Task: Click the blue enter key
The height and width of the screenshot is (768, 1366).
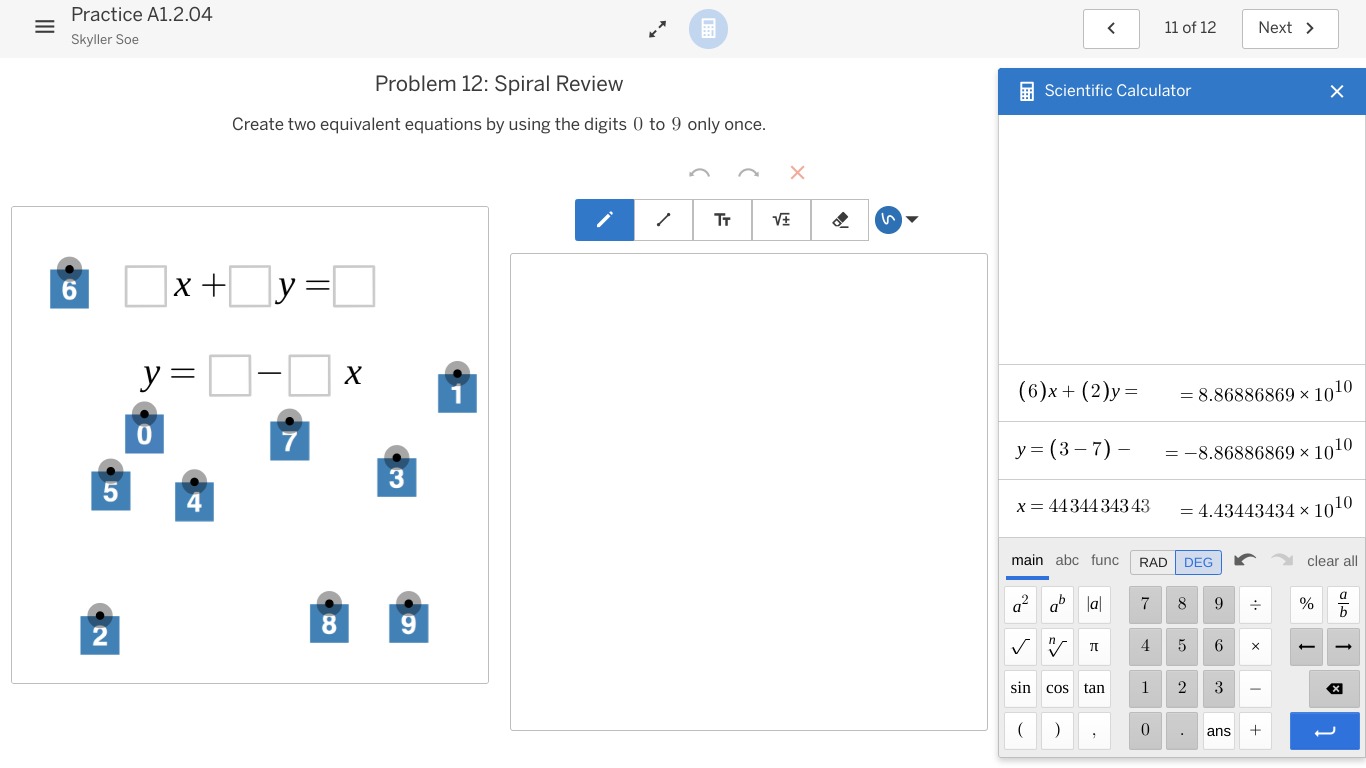Action: pyautogui.click(x=1325, y=731)
